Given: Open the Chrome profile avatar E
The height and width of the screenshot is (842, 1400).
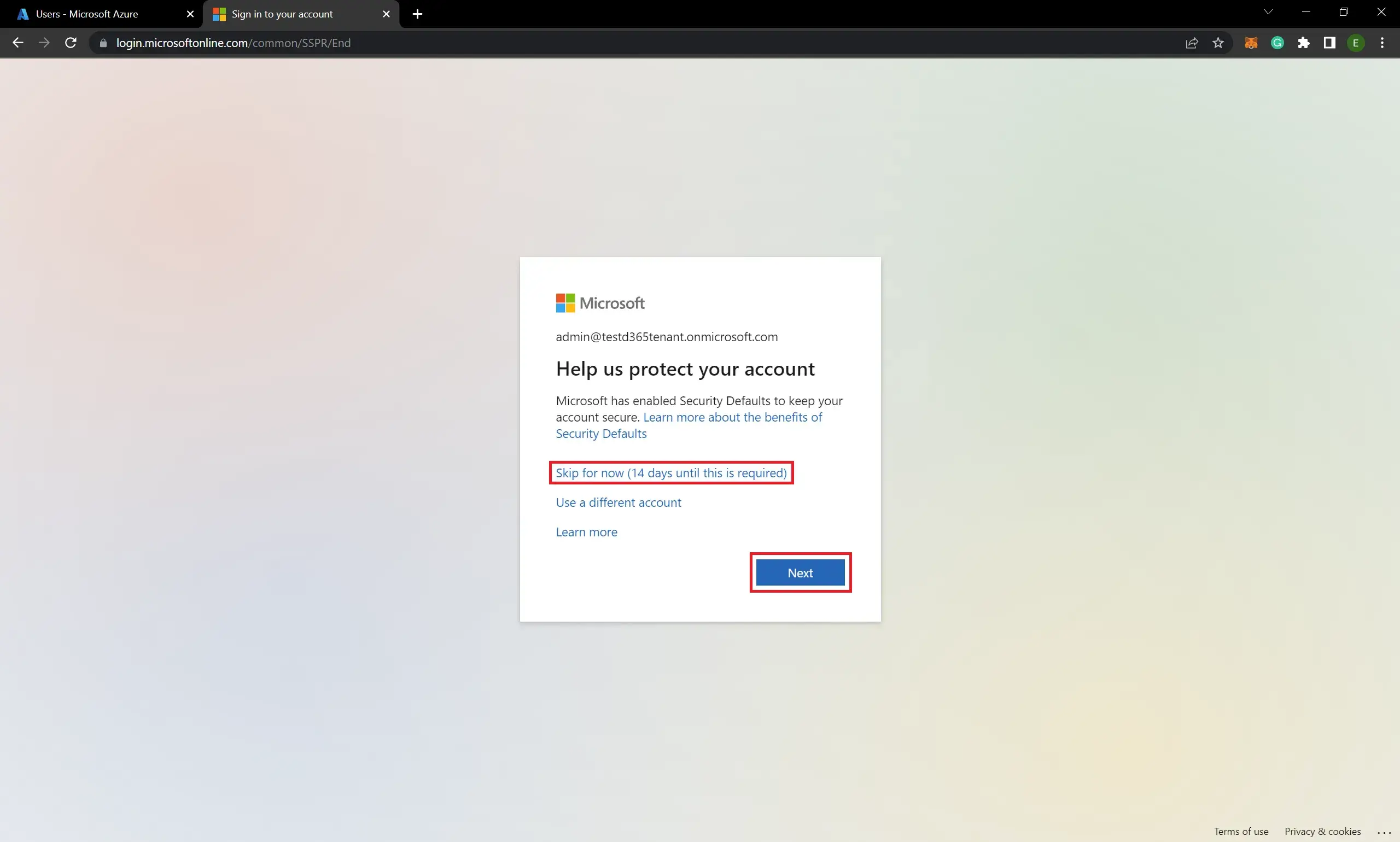Looking at the screenshot, I should coord(1356,43).
